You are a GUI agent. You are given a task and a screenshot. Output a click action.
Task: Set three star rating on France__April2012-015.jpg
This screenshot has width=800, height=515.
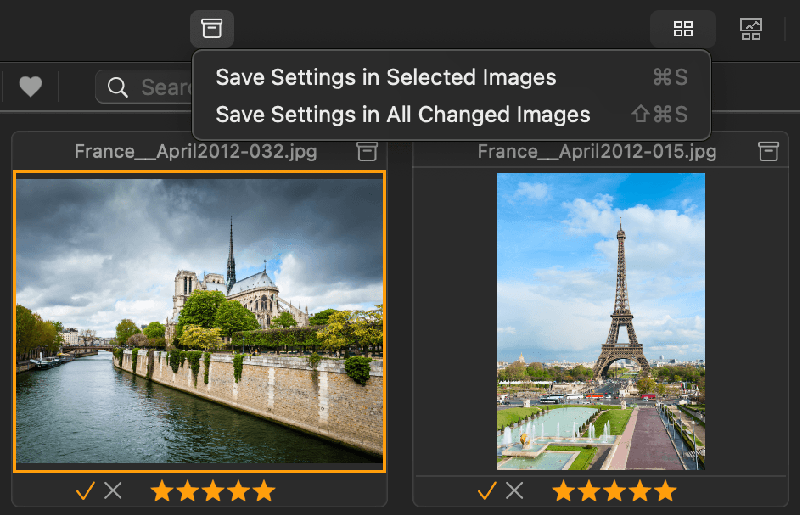(x=615, y=491)
